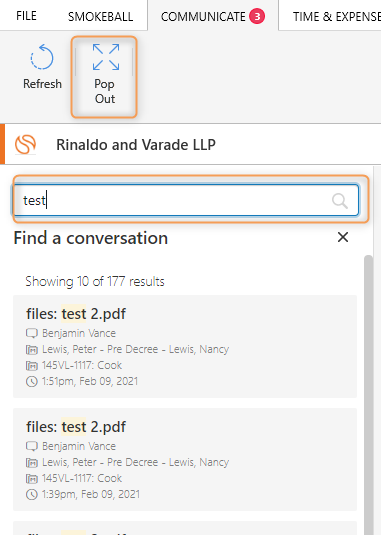Click the magnifying glass search icon
This screenshot has width=381, height=535.
[x=340, y=201]
